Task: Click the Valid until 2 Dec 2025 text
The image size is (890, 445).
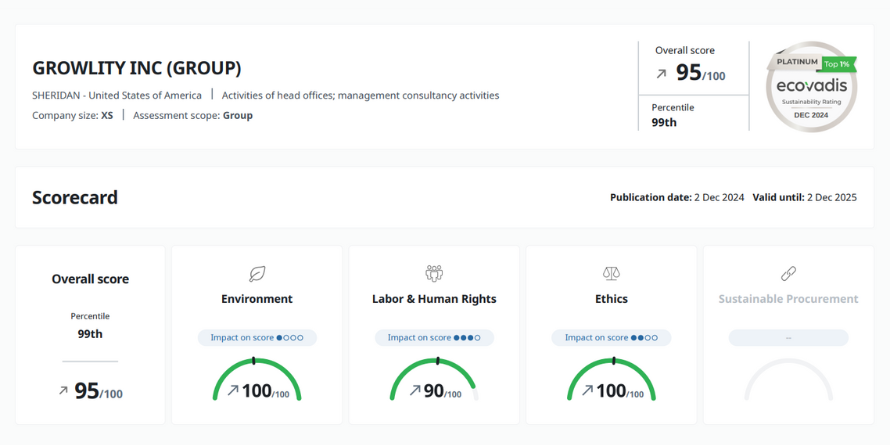Action: click(805, 198)
